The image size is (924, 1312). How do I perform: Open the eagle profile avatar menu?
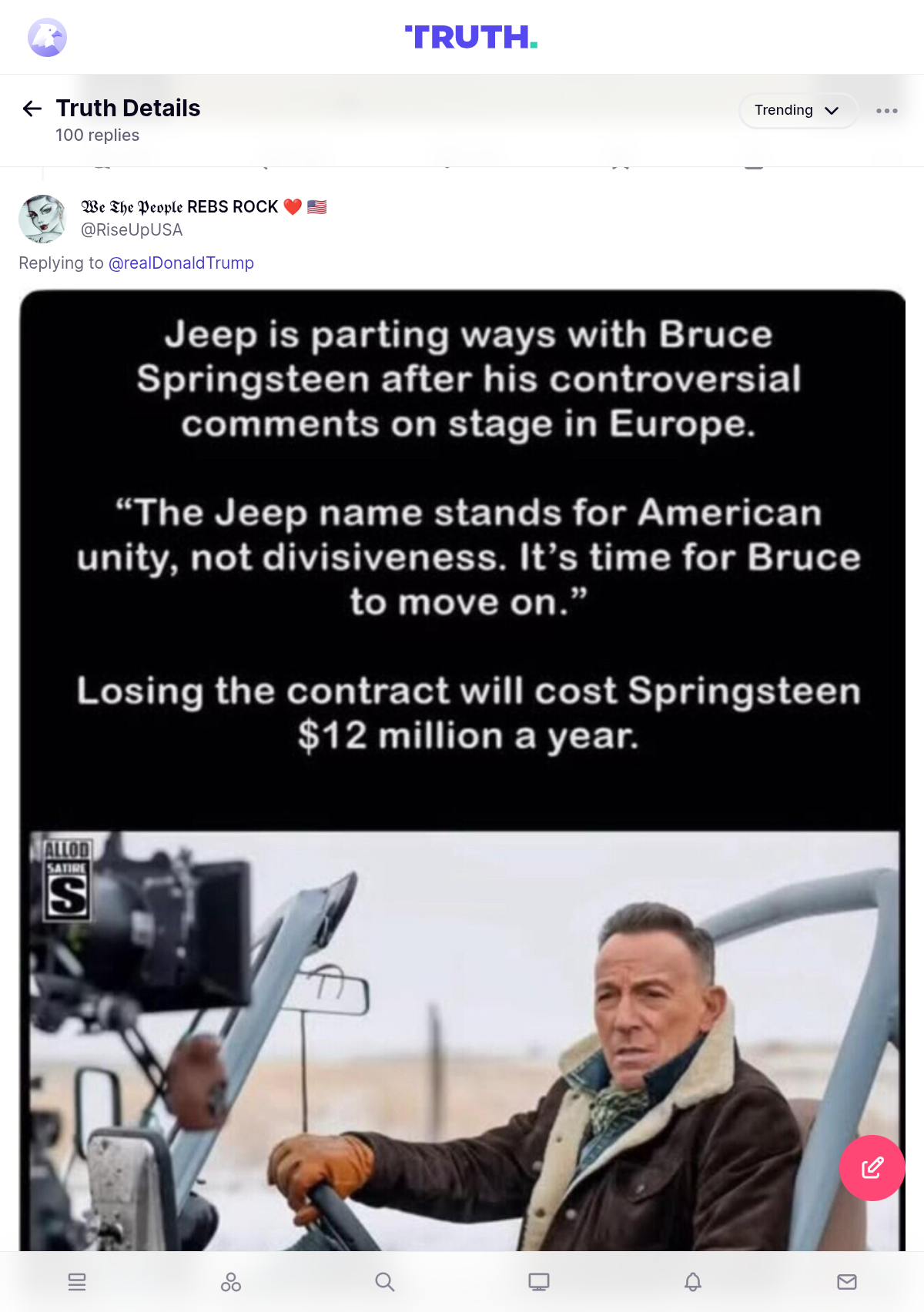click(47, 37)
